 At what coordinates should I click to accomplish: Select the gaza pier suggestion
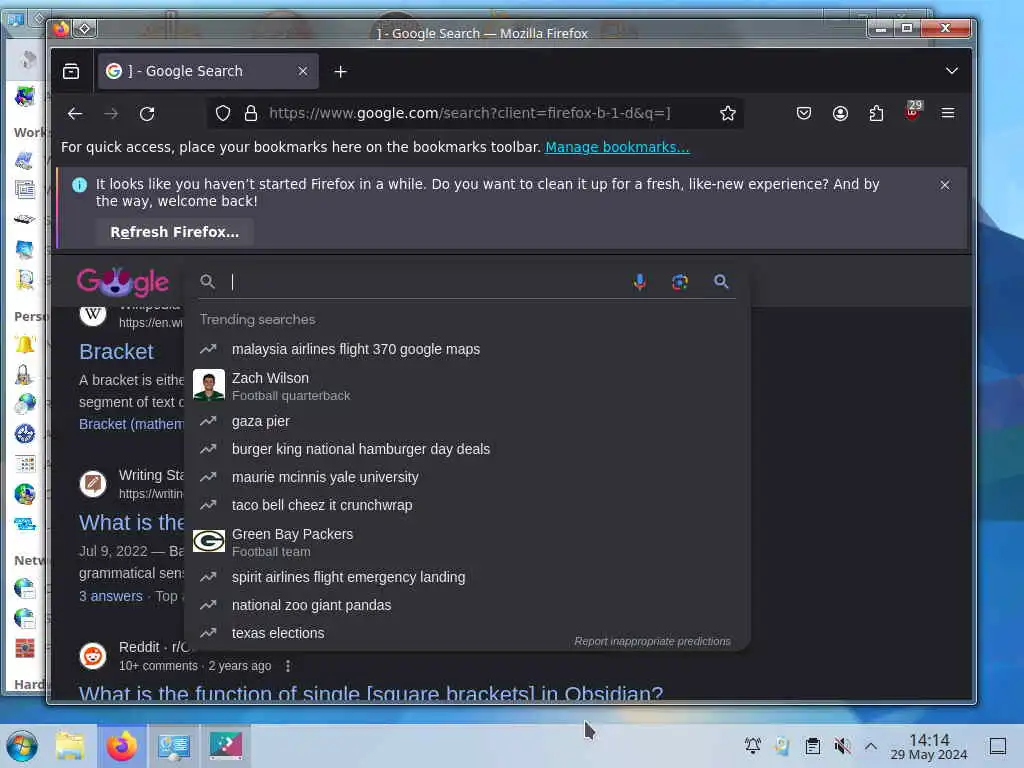coord(467,421)
